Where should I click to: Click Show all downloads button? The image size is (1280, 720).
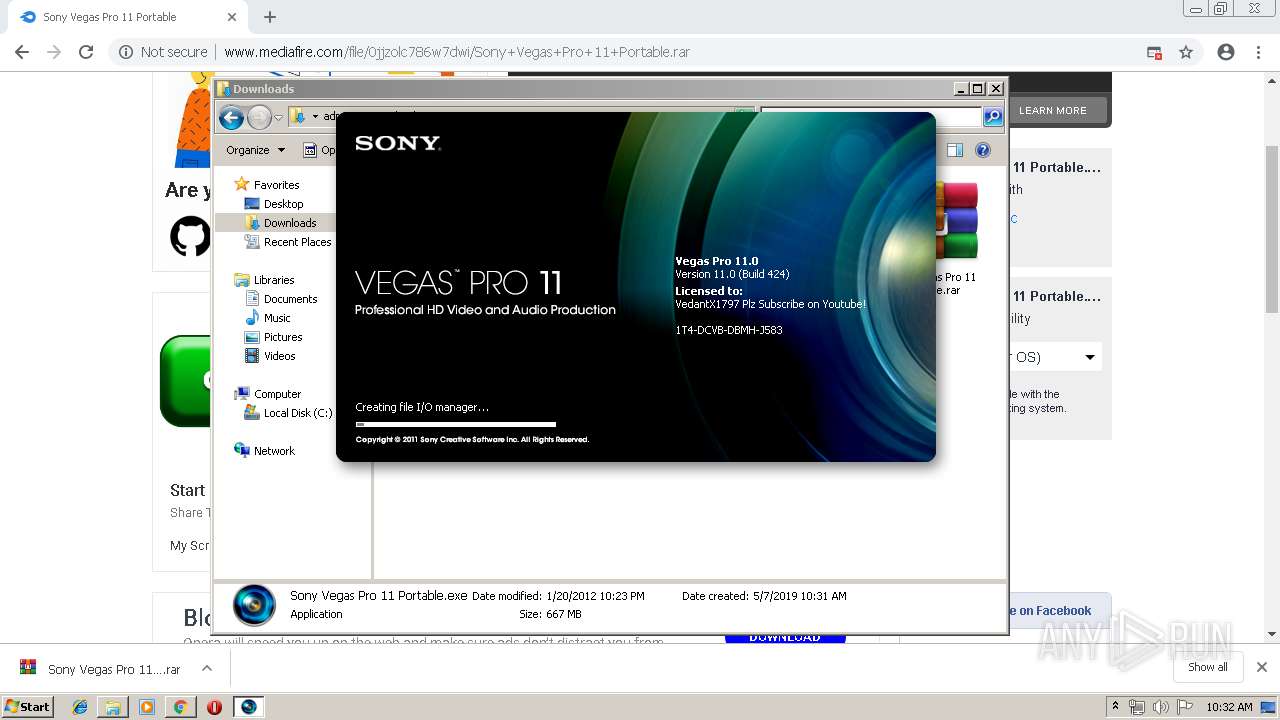tap(1207, 667)
